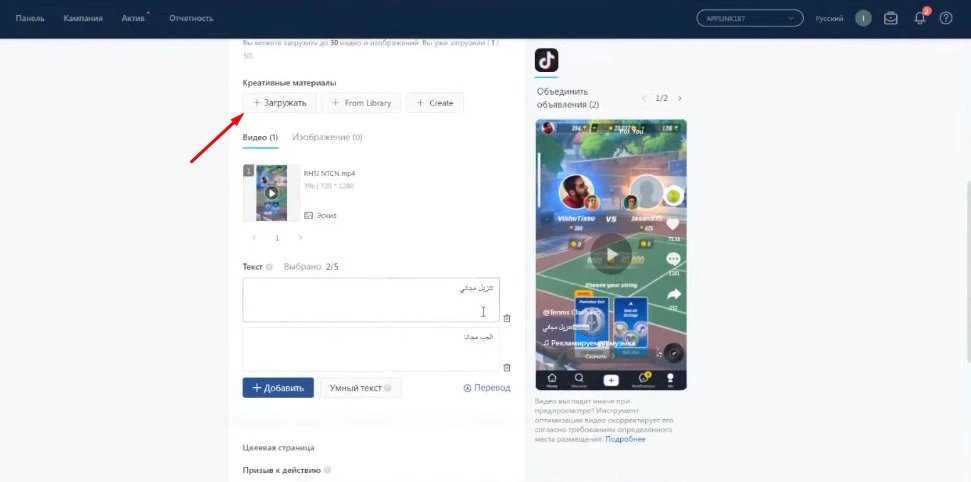Image resolution: width=971 pixels, height=482 pixels.
Task: Switch to the Изображение (0) tab
Action: click(327, 138)
